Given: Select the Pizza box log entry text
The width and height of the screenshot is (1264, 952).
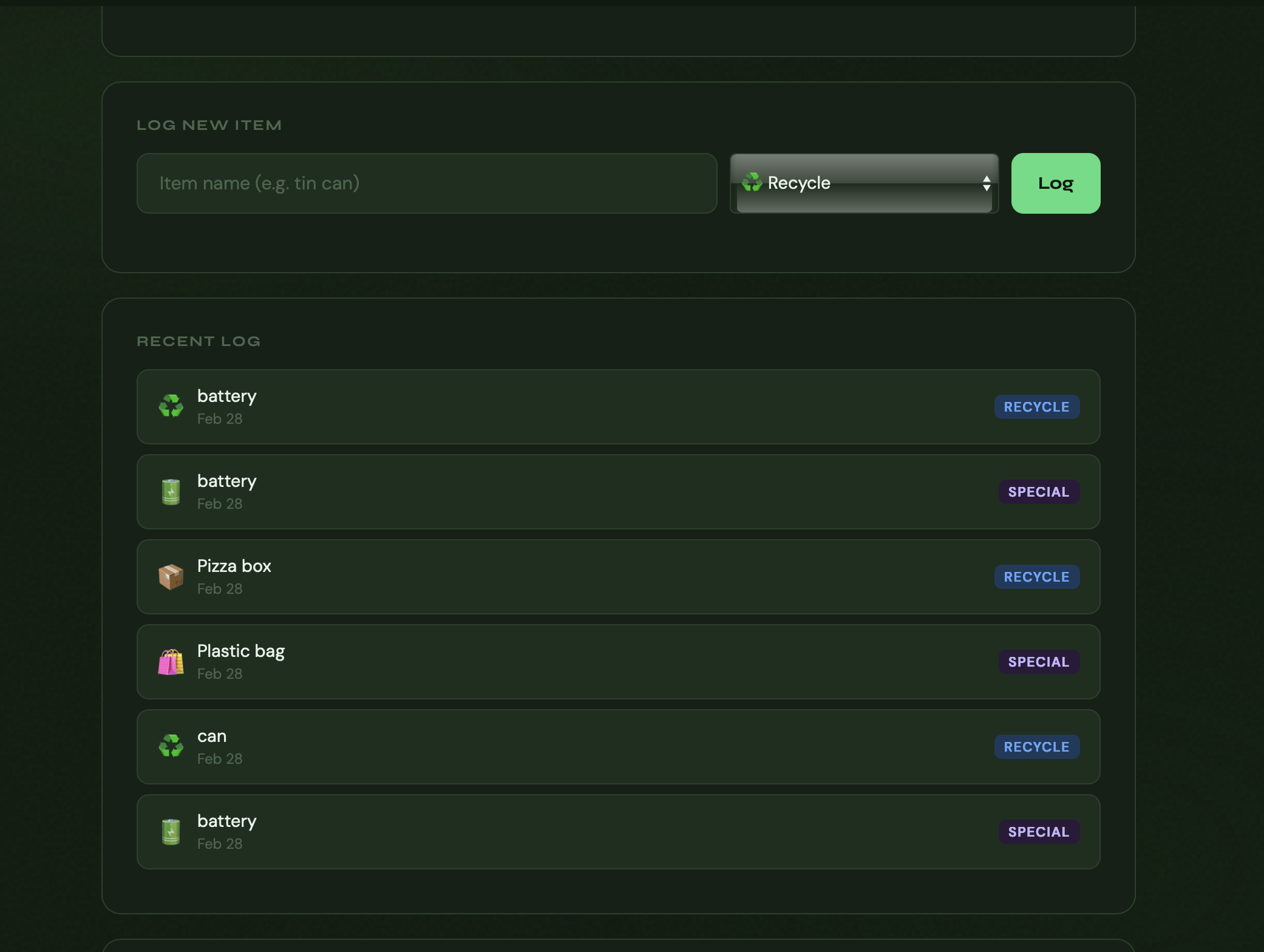Looking at the screenshot, I should (234, 566).
